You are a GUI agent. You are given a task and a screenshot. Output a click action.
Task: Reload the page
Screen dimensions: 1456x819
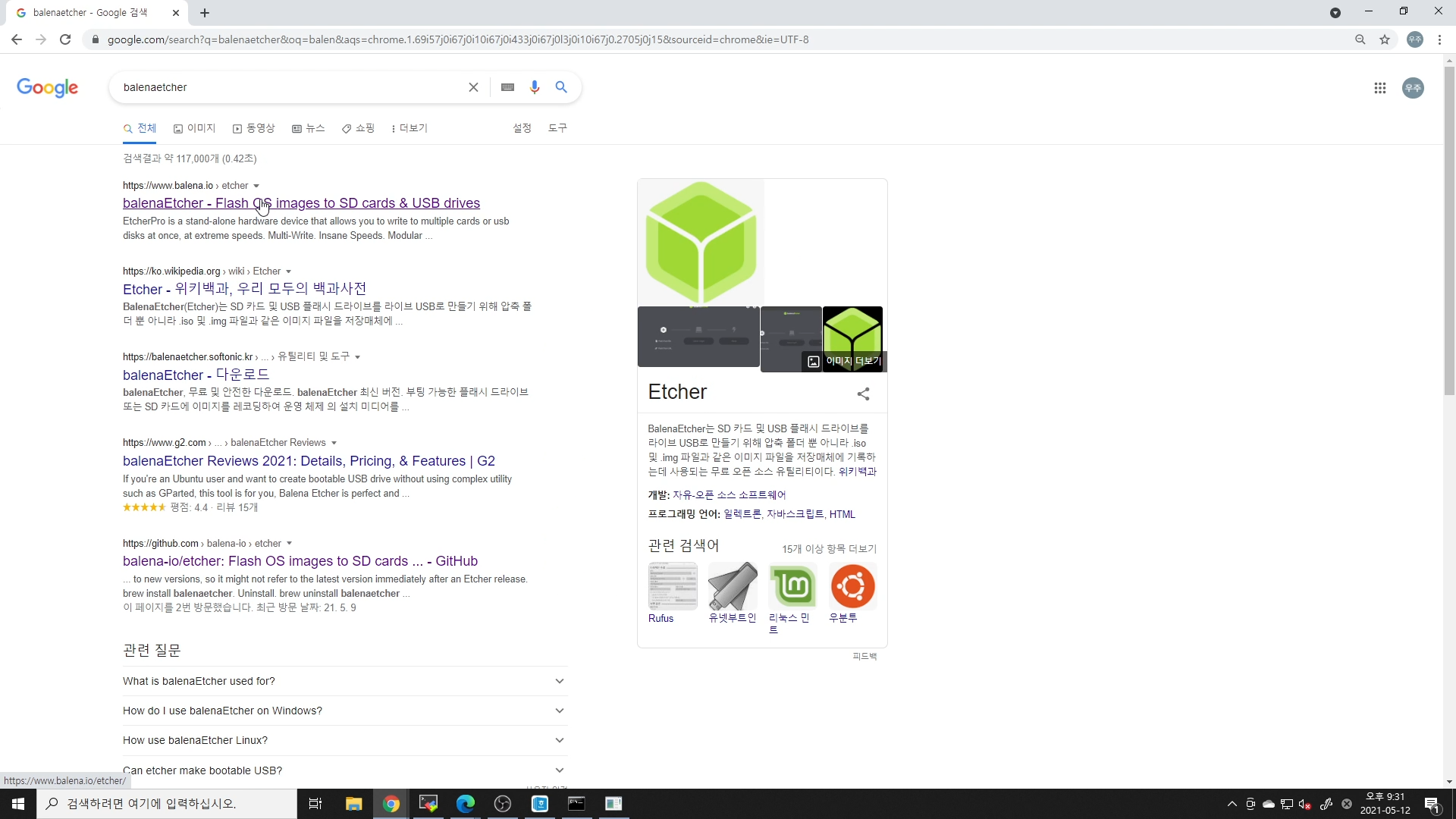pyautogui.click(x=65, y=39)
